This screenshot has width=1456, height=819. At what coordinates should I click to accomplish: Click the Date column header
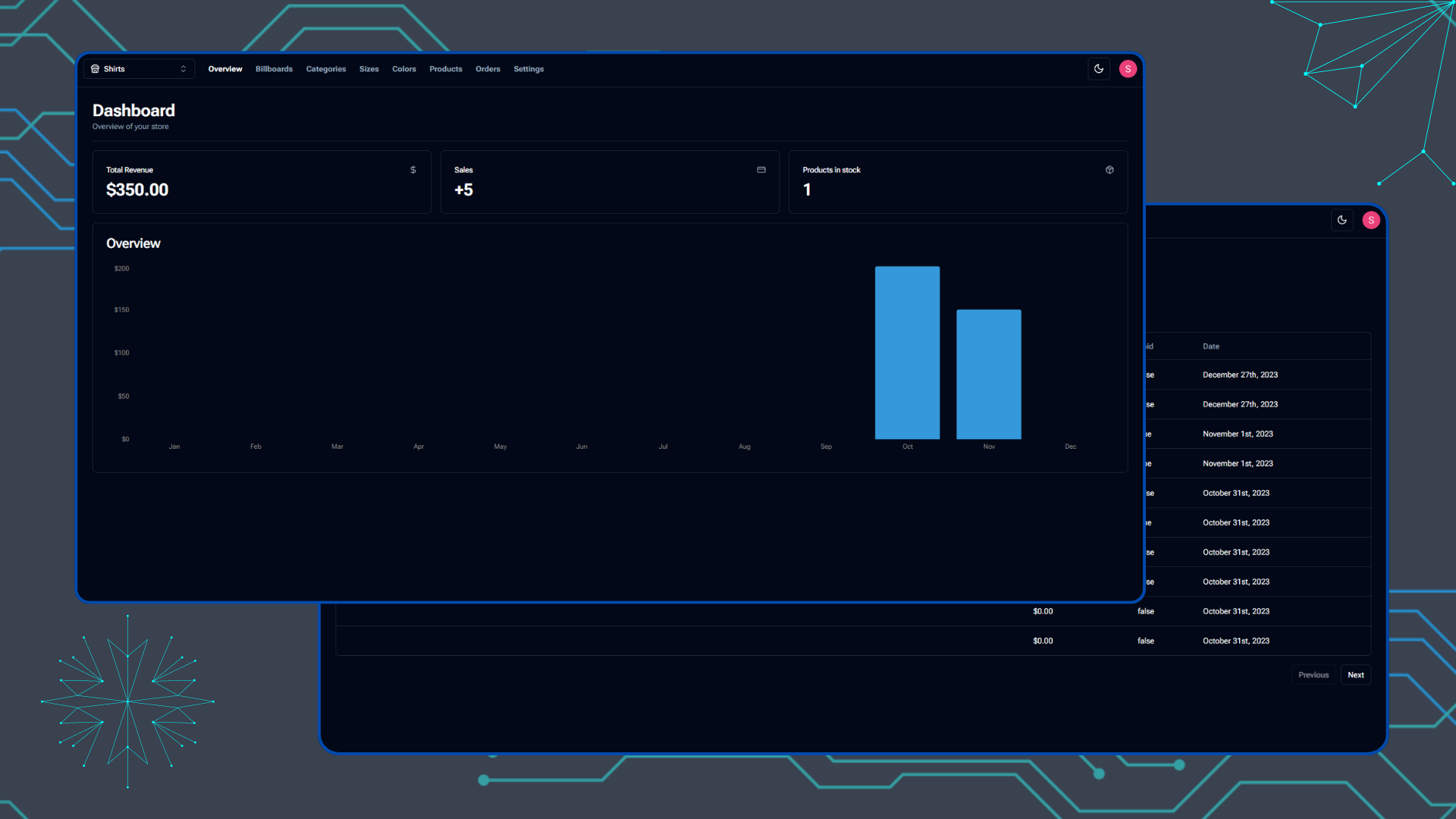(1211, 347)
